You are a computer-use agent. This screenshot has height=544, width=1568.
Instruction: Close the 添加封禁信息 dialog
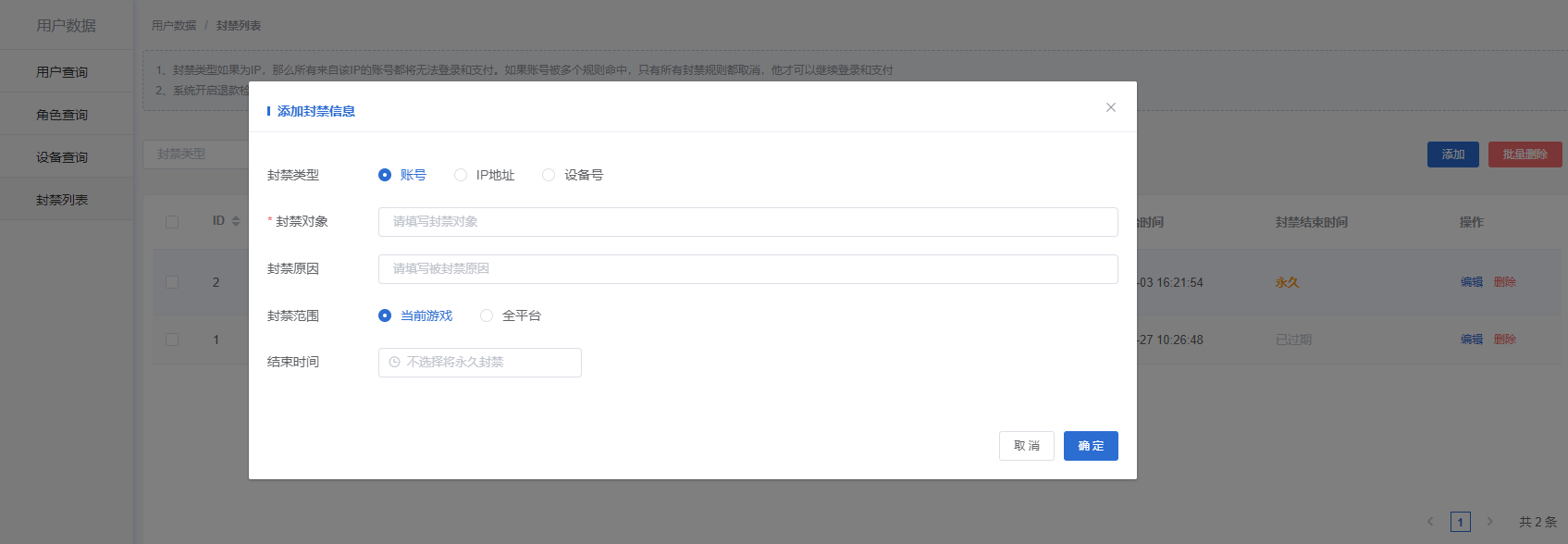[1110, 107]
